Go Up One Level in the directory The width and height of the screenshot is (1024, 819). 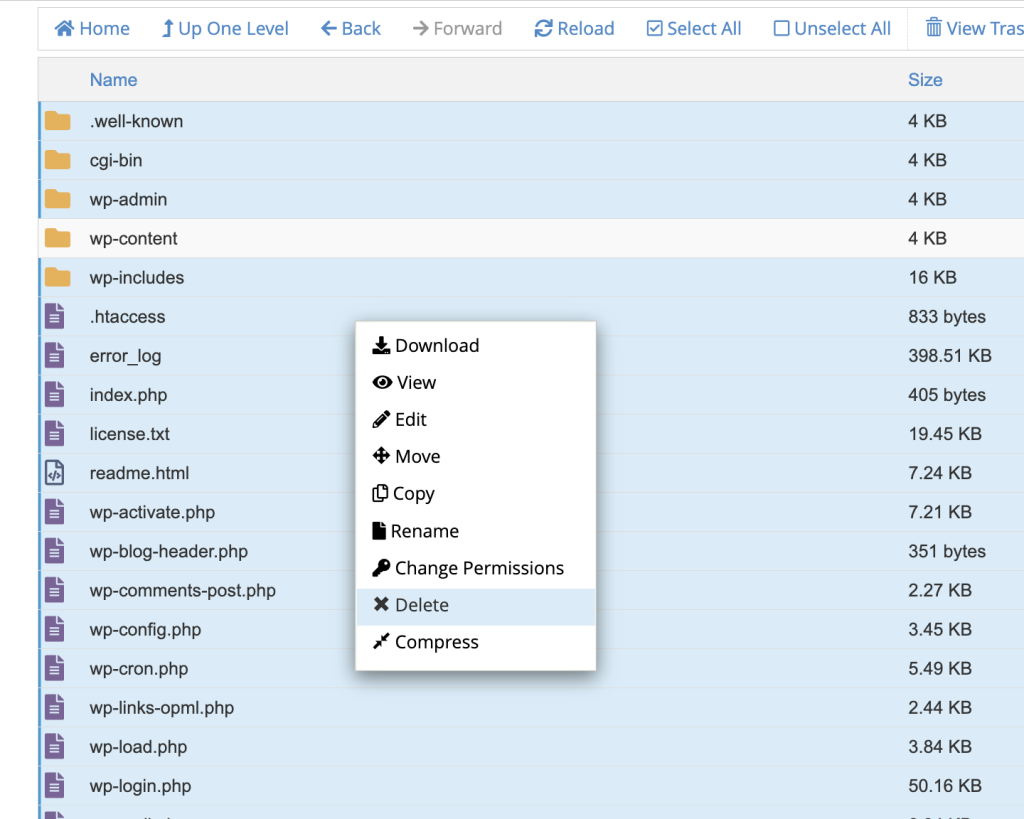tap(225, 29)
